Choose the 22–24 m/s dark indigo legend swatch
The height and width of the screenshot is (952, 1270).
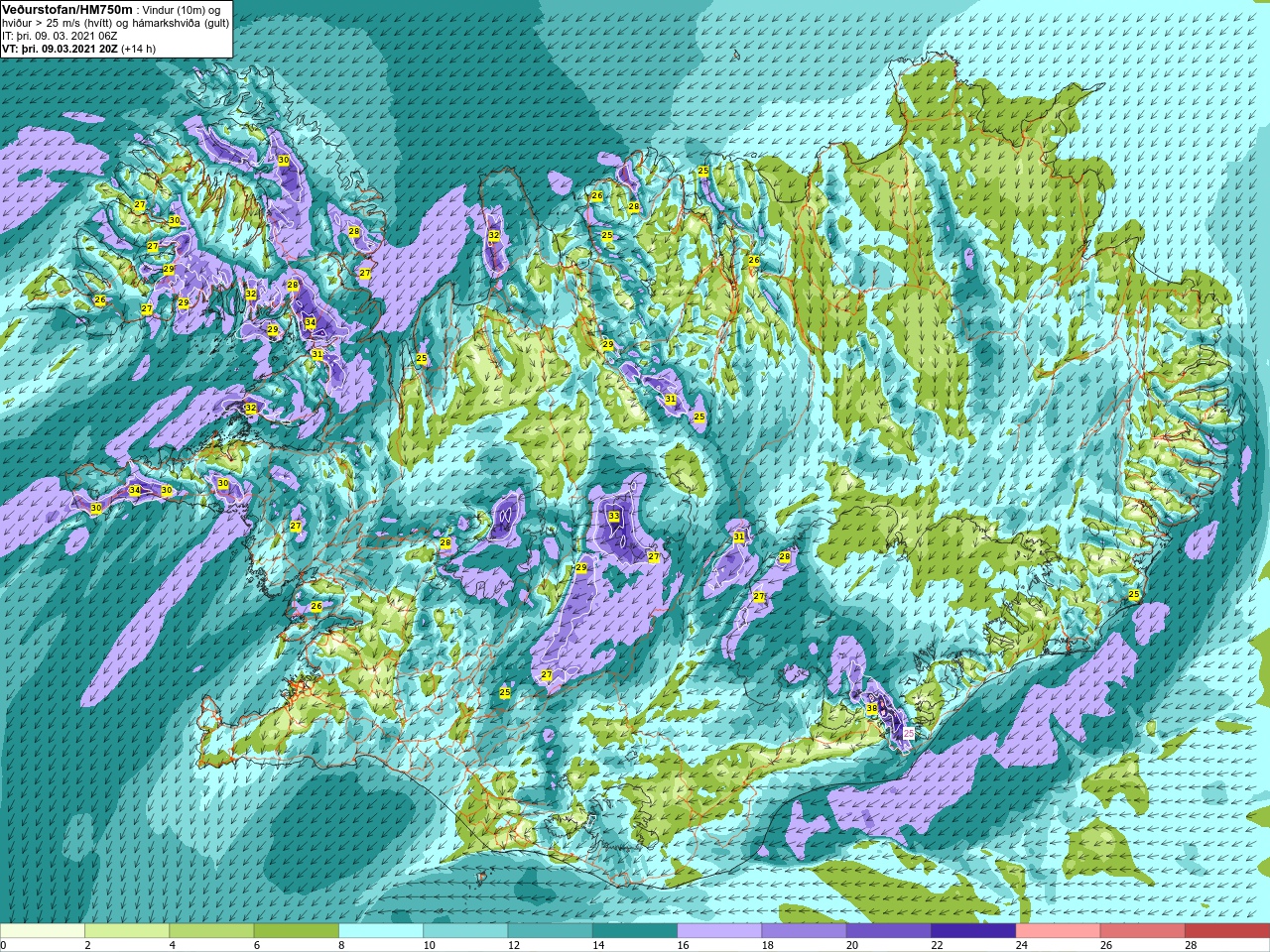click(973, 931)
